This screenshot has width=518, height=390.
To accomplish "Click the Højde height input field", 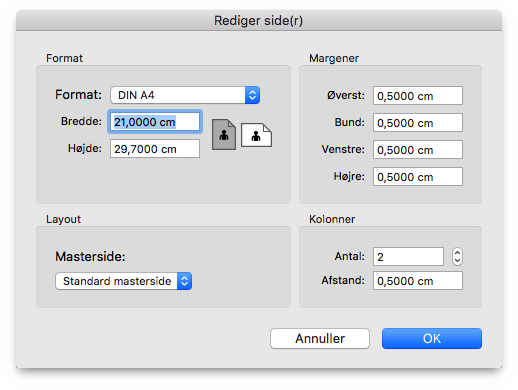I will pyautogui.click(x=155, y=149).
